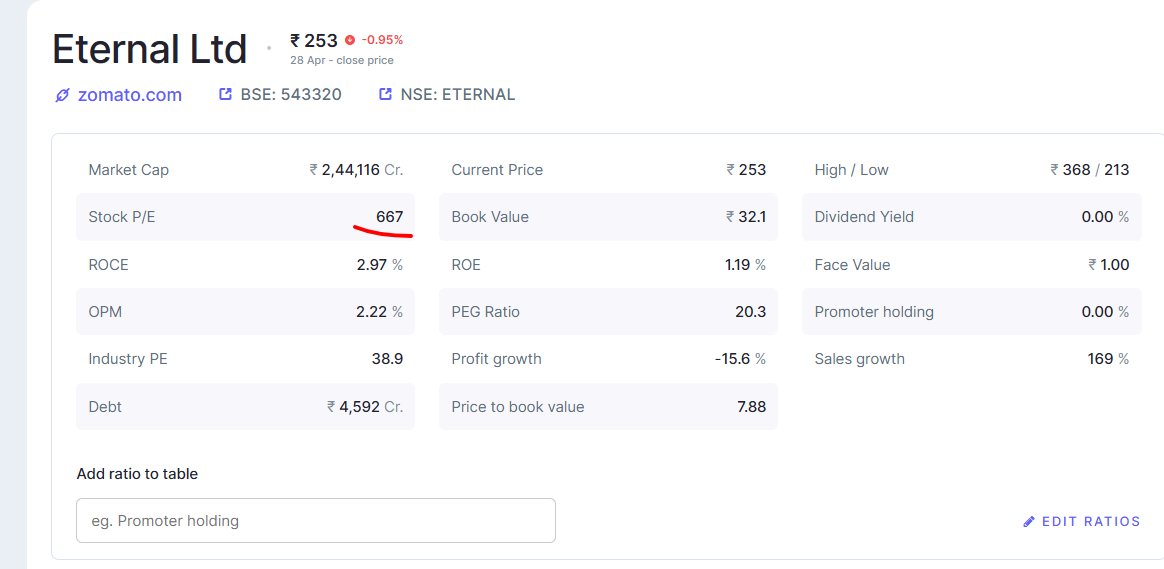Screen dimensions: 1164x569
Task: Click the pencil icon next to EDIT RATIOS
Action: (1029, 521)
